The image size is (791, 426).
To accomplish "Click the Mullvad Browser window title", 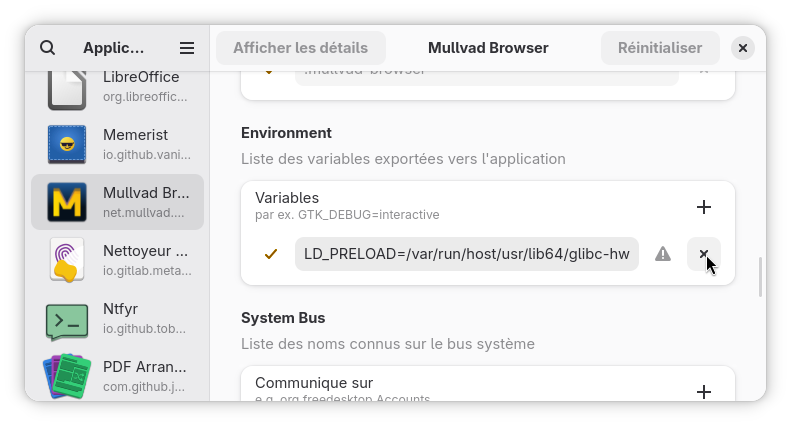I will tap(488, 48).
